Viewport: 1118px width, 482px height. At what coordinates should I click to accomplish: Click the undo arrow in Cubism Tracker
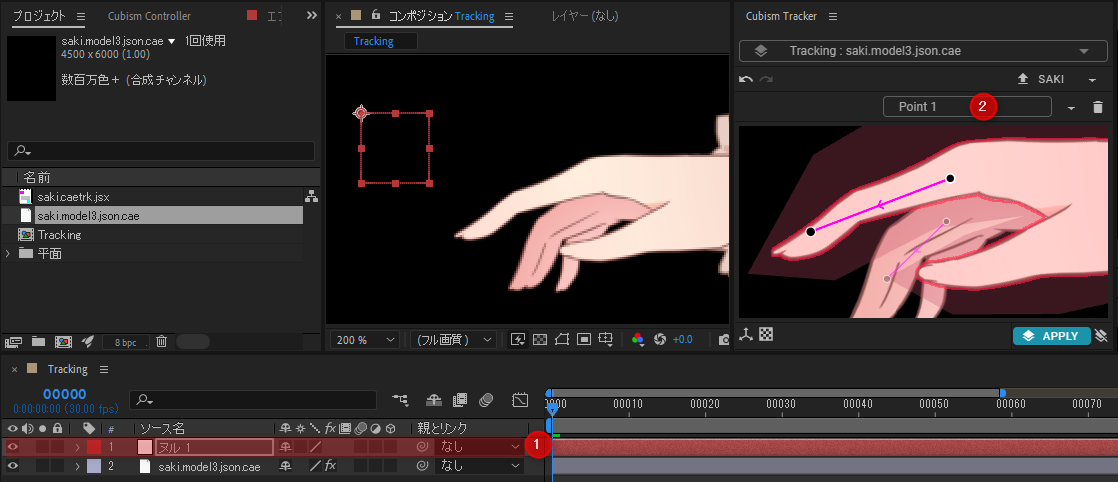(745, 79)
